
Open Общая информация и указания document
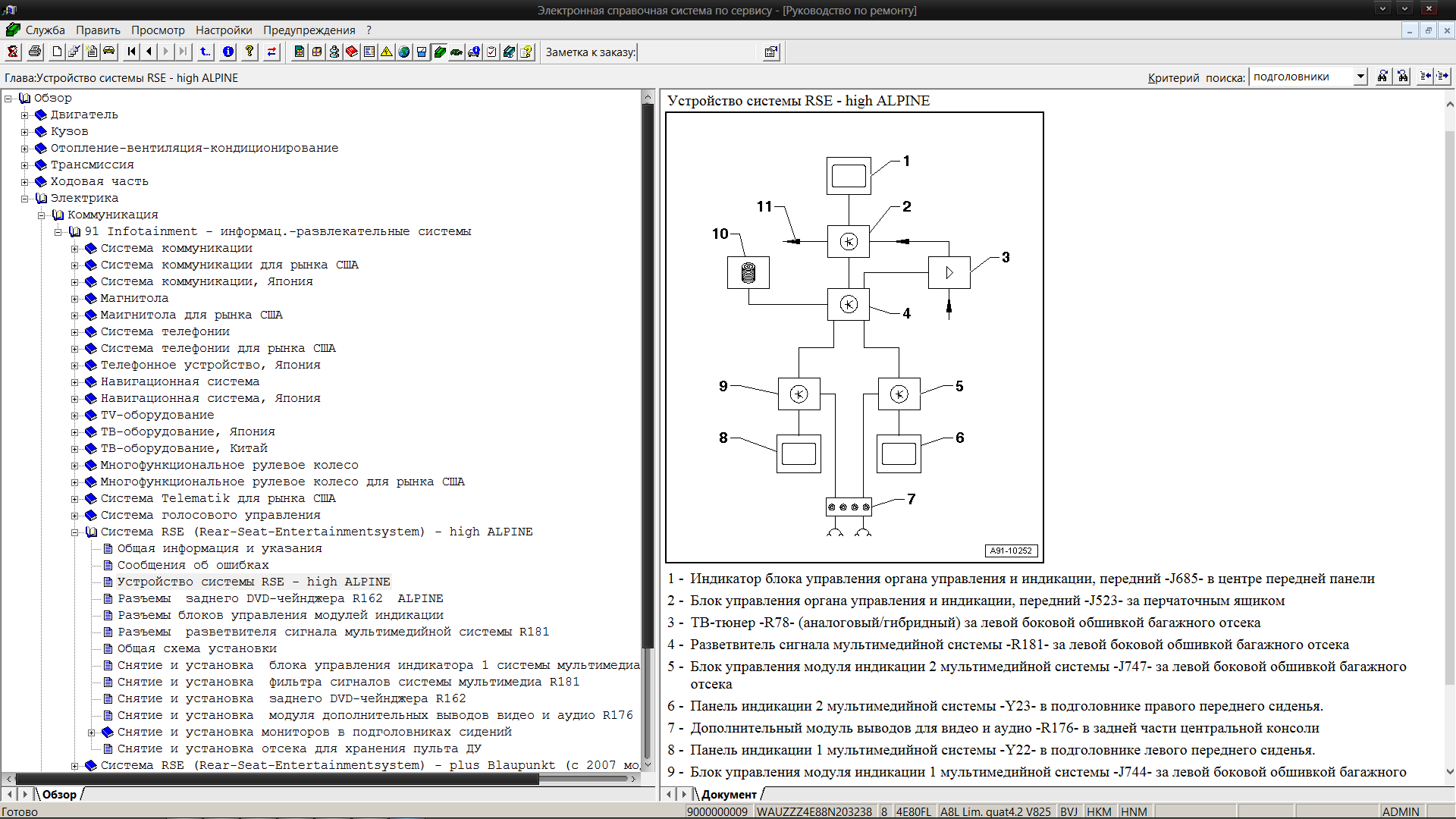(x=219, y=548)
